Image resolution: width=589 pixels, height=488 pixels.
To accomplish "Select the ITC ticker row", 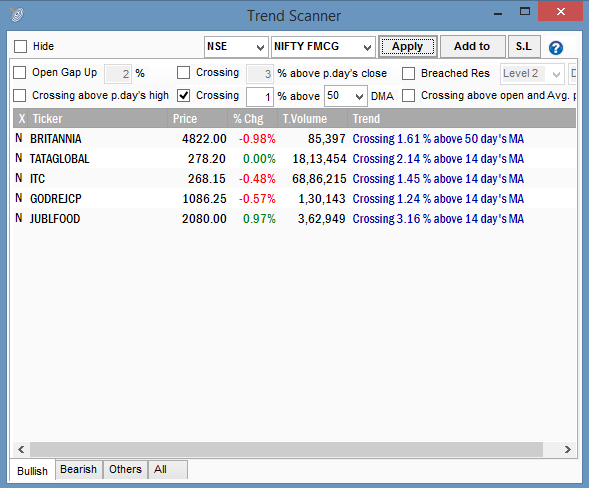I will (x=294, y=178).
